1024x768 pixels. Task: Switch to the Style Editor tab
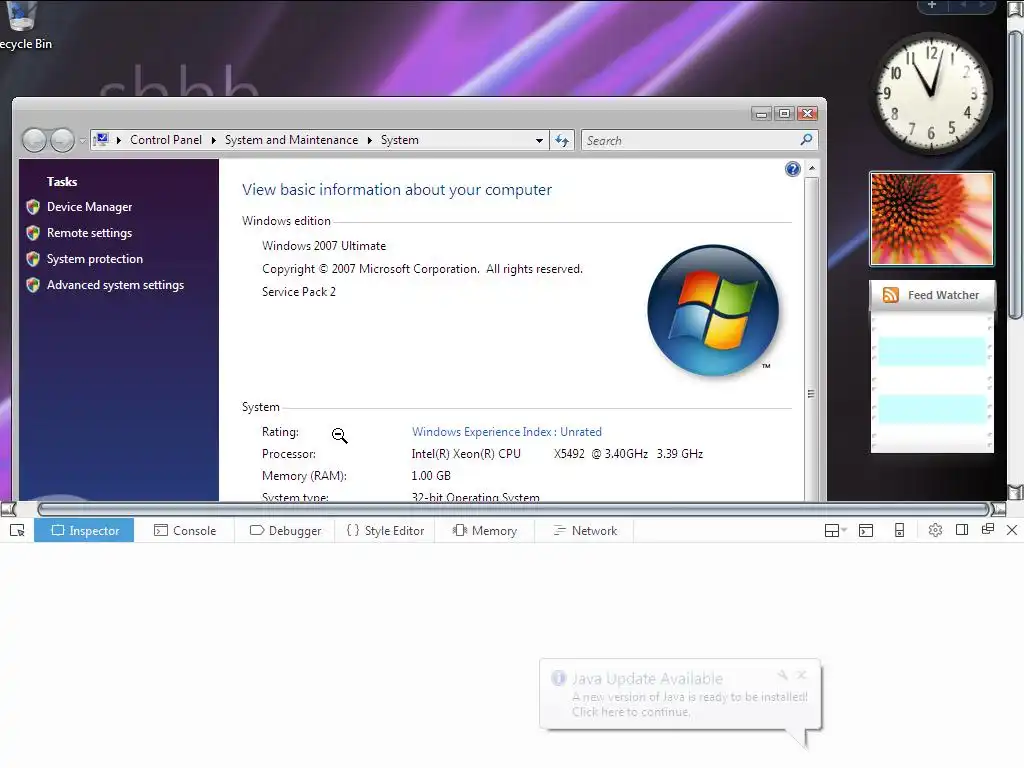tap(385, 530)
